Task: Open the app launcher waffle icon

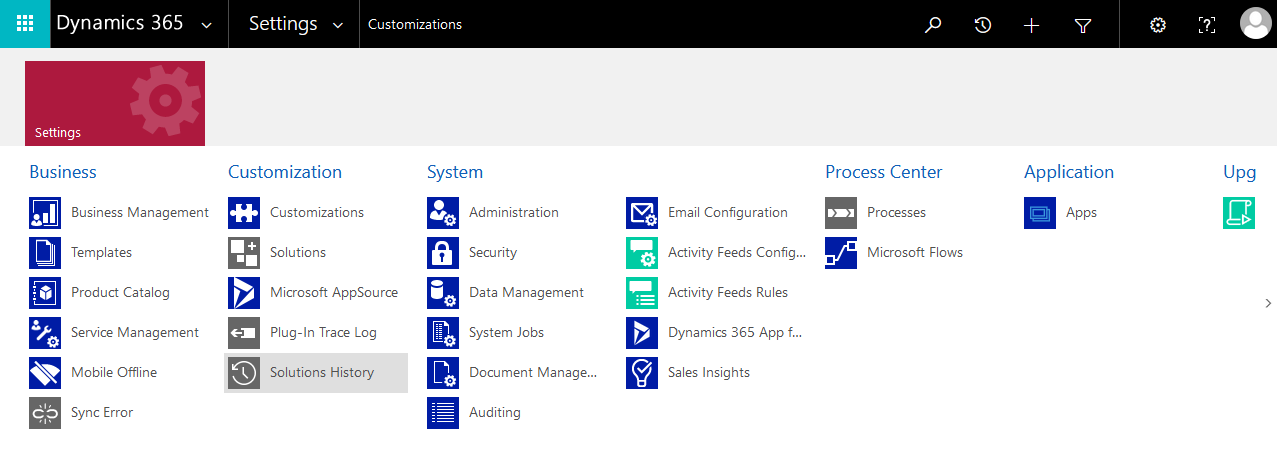Action: [x=25, y=24]
